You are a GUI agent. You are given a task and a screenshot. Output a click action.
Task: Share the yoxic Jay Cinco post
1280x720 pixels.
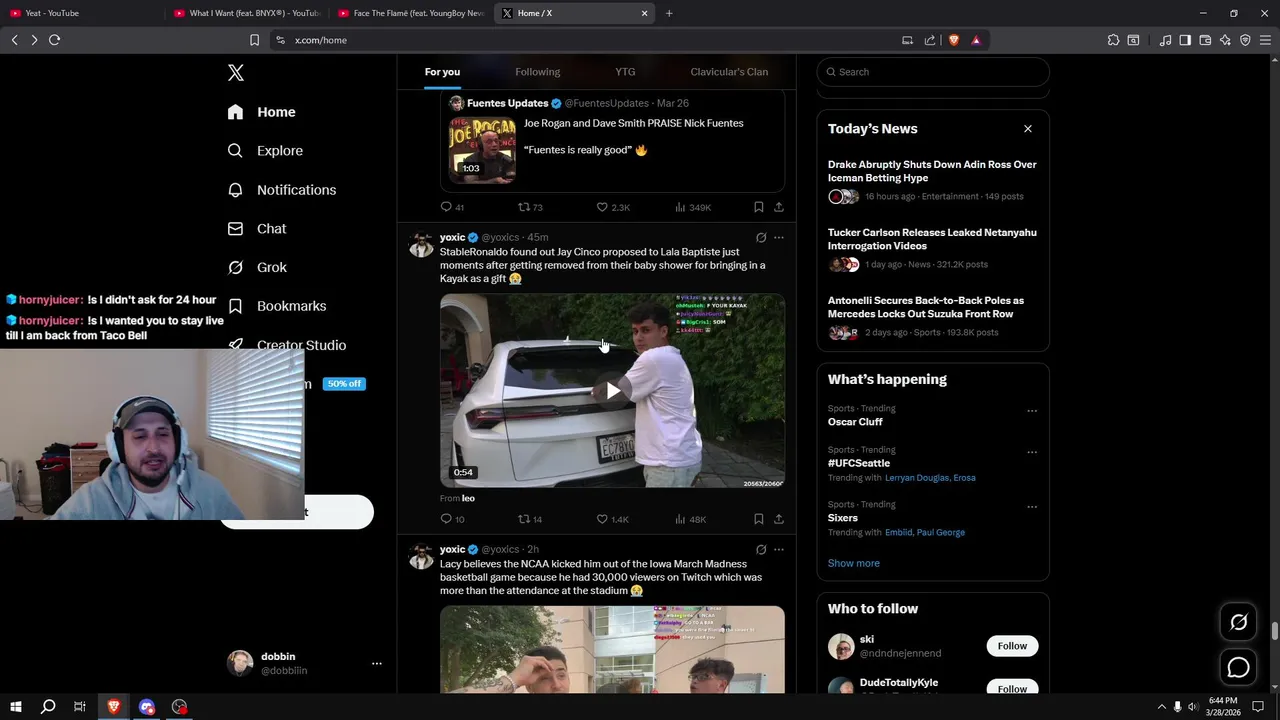coord(779,519)
